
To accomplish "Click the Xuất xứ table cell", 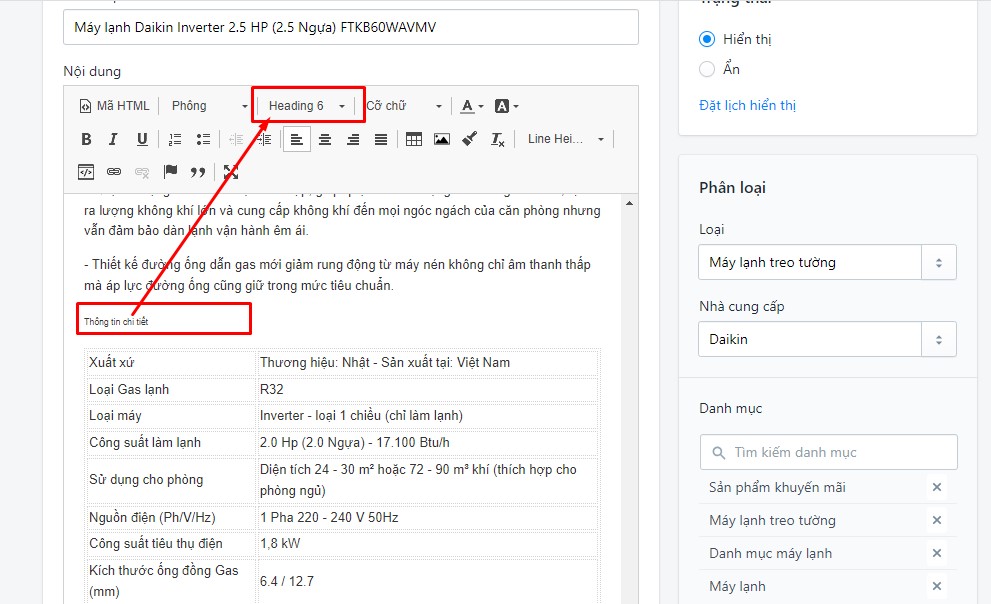I will (x=171, y=363).
